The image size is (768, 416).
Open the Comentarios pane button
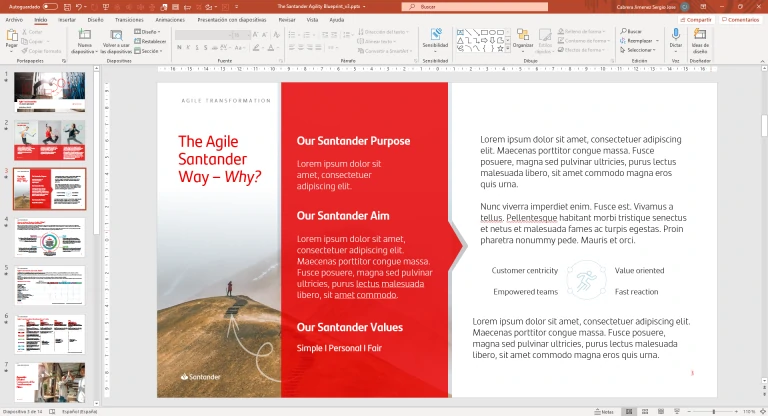pyautogui.click(x=741, y=19)
